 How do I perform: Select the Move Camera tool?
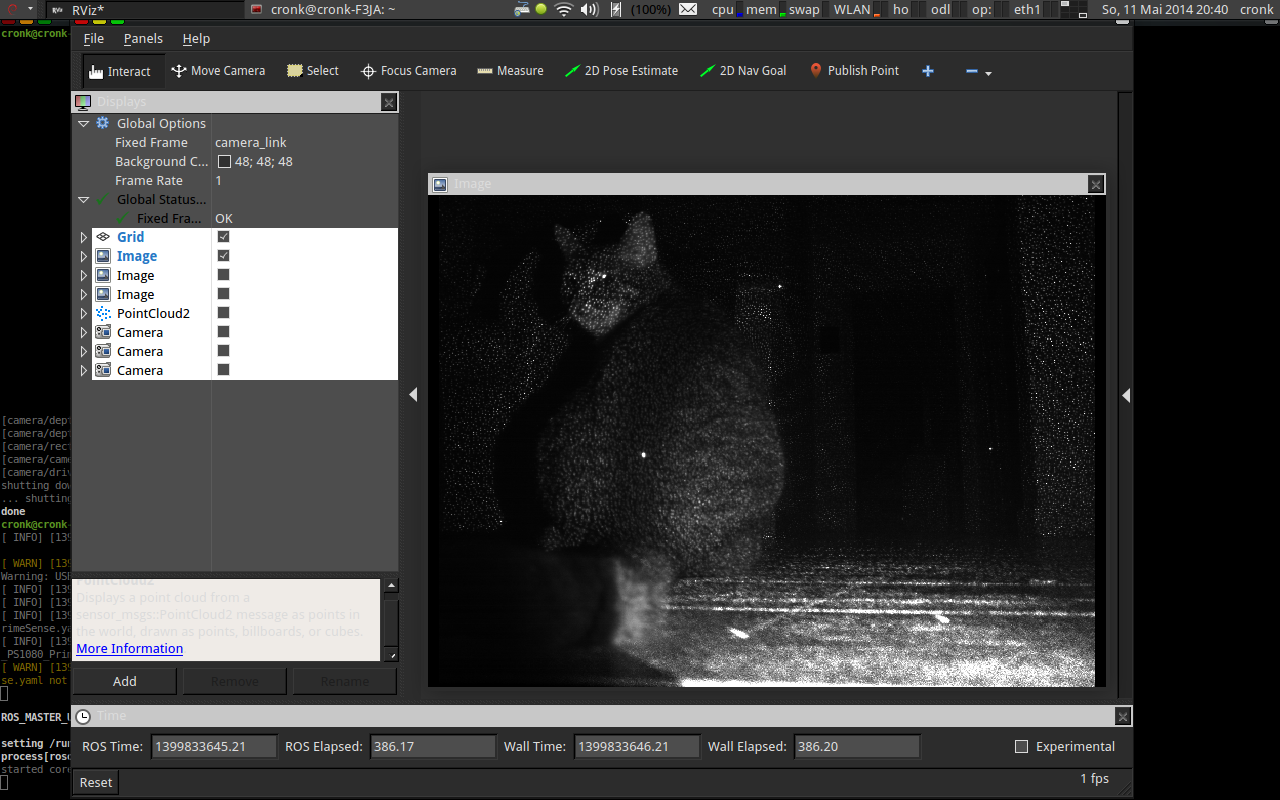pos(218,71)
